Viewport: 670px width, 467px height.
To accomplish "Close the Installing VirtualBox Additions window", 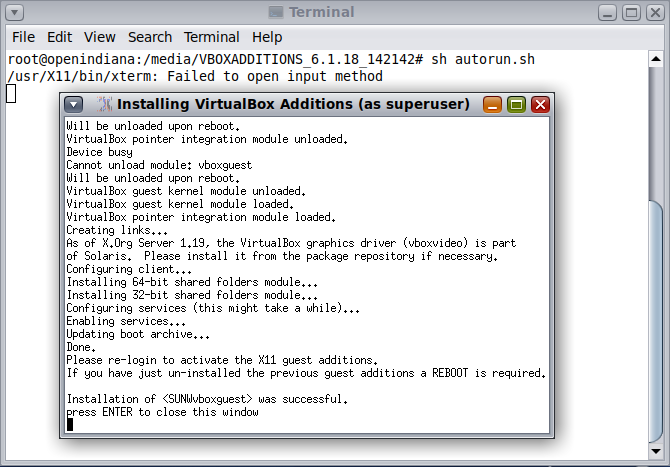I will [540, 104].
